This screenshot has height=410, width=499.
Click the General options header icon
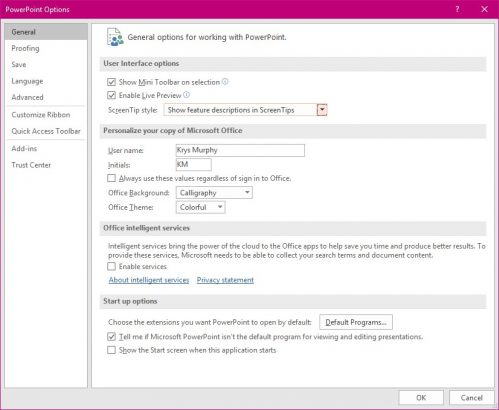[x=115, y=37]
